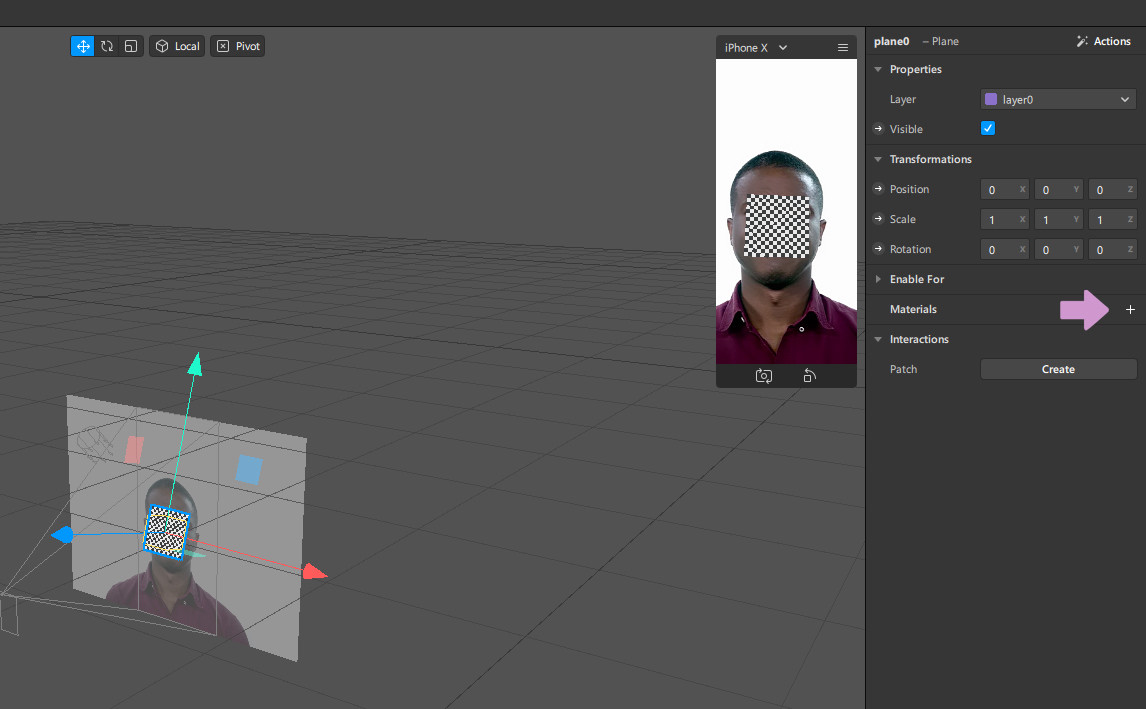Uncheck the Visible checkbox
This screenshot has width=1146, height=709.
(988, 129)
